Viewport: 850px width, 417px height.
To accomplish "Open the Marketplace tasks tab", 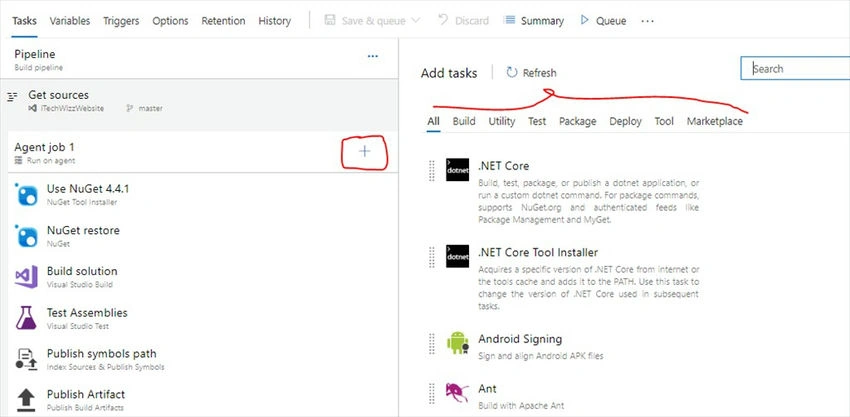I will 715,121.
